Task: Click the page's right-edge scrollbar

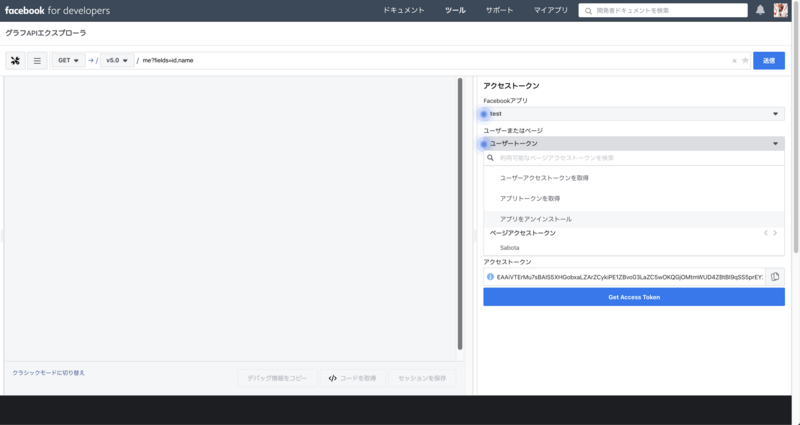Action: point(796,128)
